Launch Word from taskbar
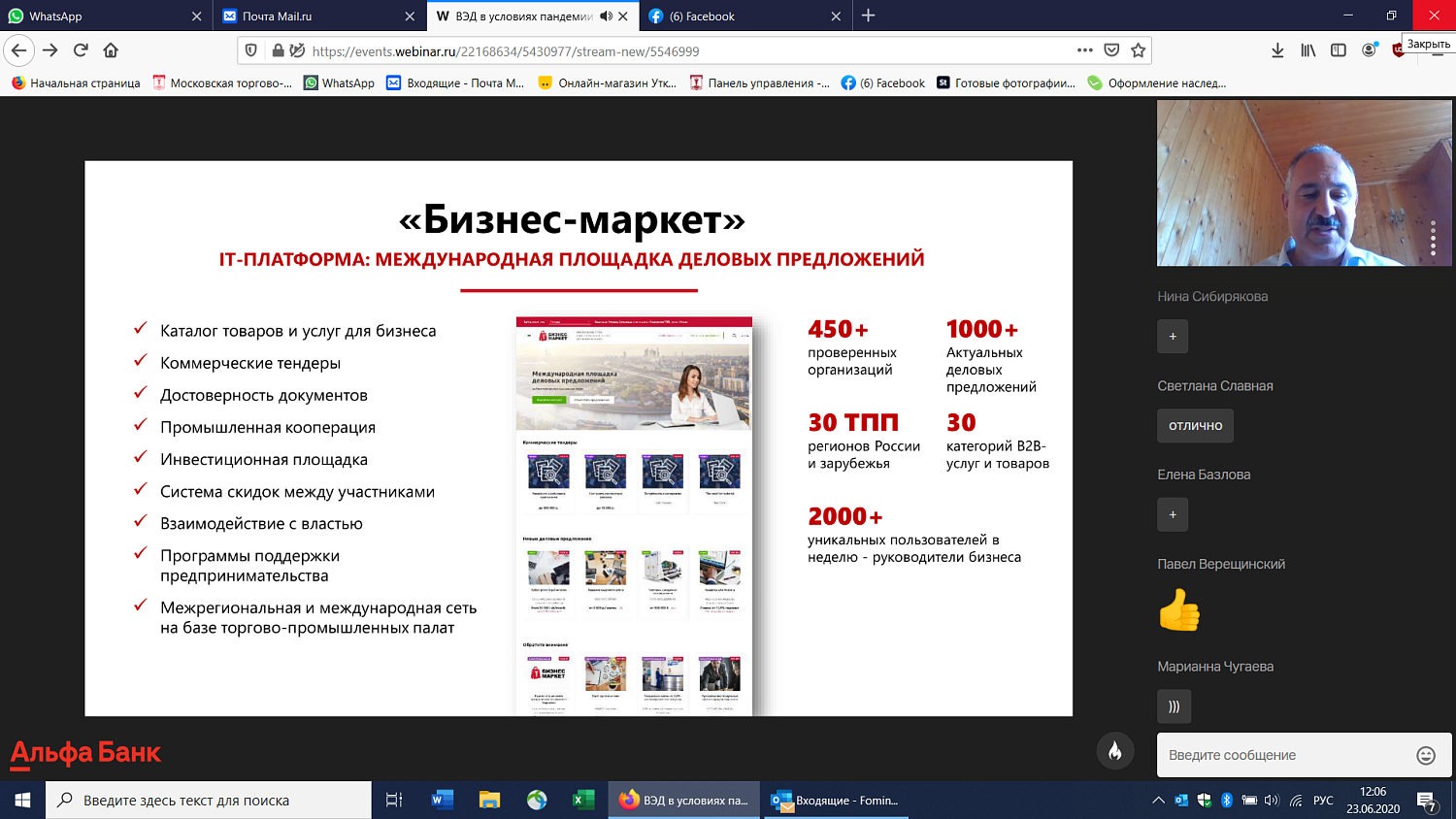The width and height of the screenshot is (1456, 819). pyautogui.click(x=443, y=800)
